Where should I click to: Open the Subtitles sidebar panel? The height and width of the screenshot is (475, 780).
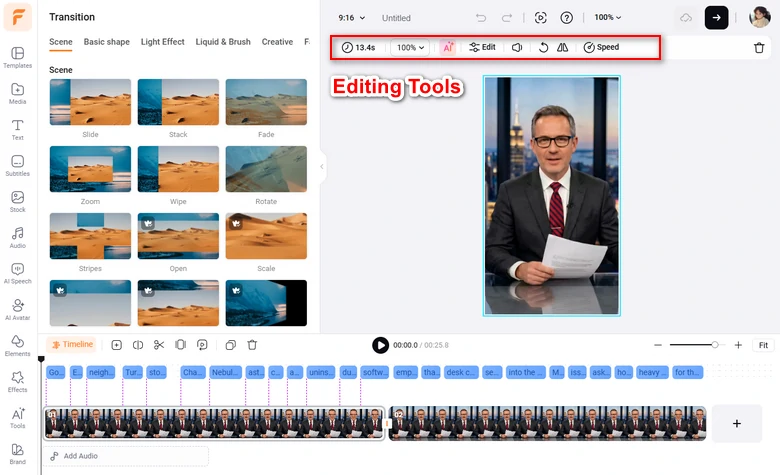click(x=17, y=166)
